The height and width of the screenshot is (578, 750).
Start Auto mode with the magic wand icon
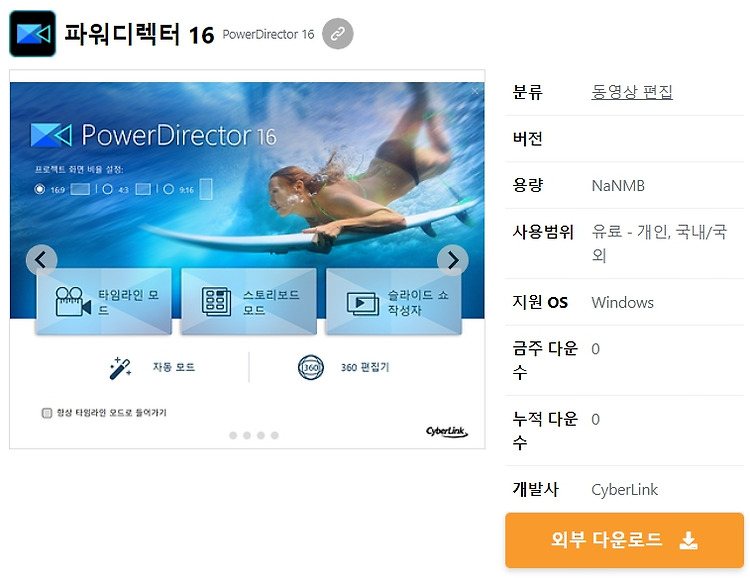[x=120, y=368]
